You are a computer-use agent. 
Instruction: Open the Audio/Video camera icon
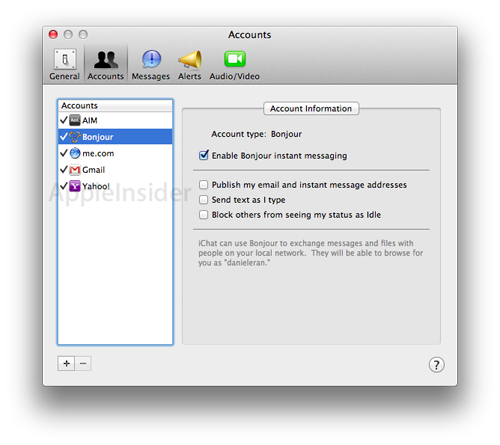coord(235,59)
